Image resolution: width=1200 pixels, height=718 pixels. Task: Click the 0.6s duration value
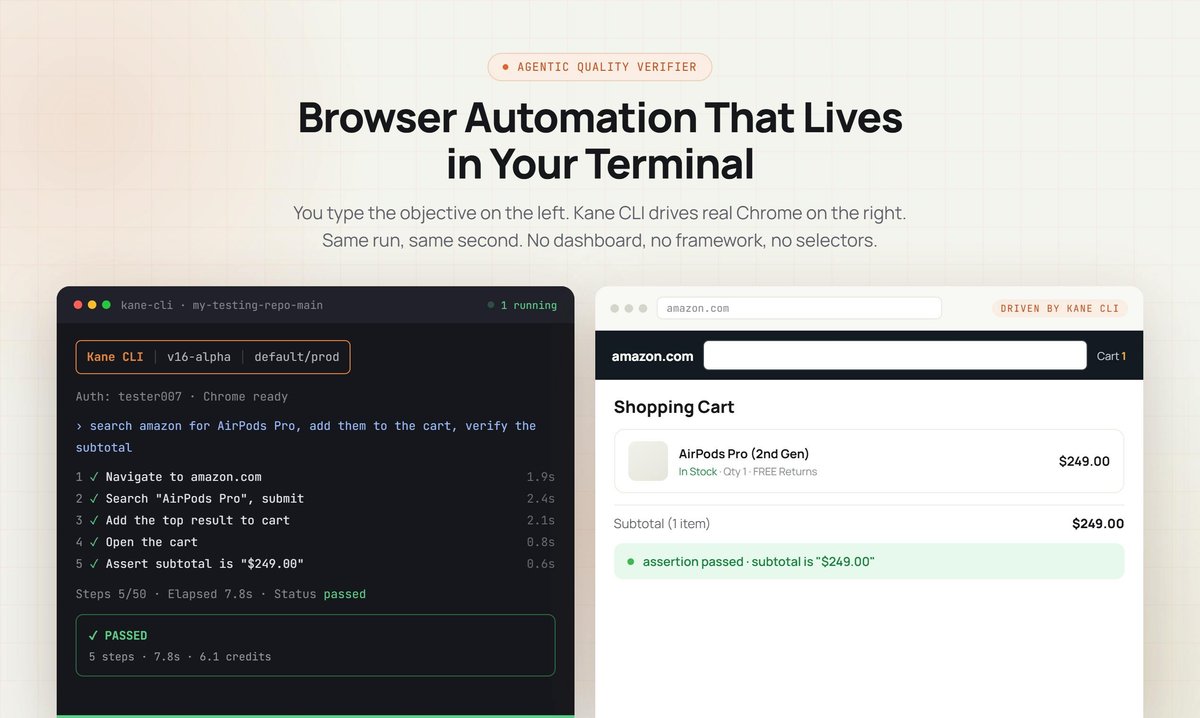coord(541,564)
